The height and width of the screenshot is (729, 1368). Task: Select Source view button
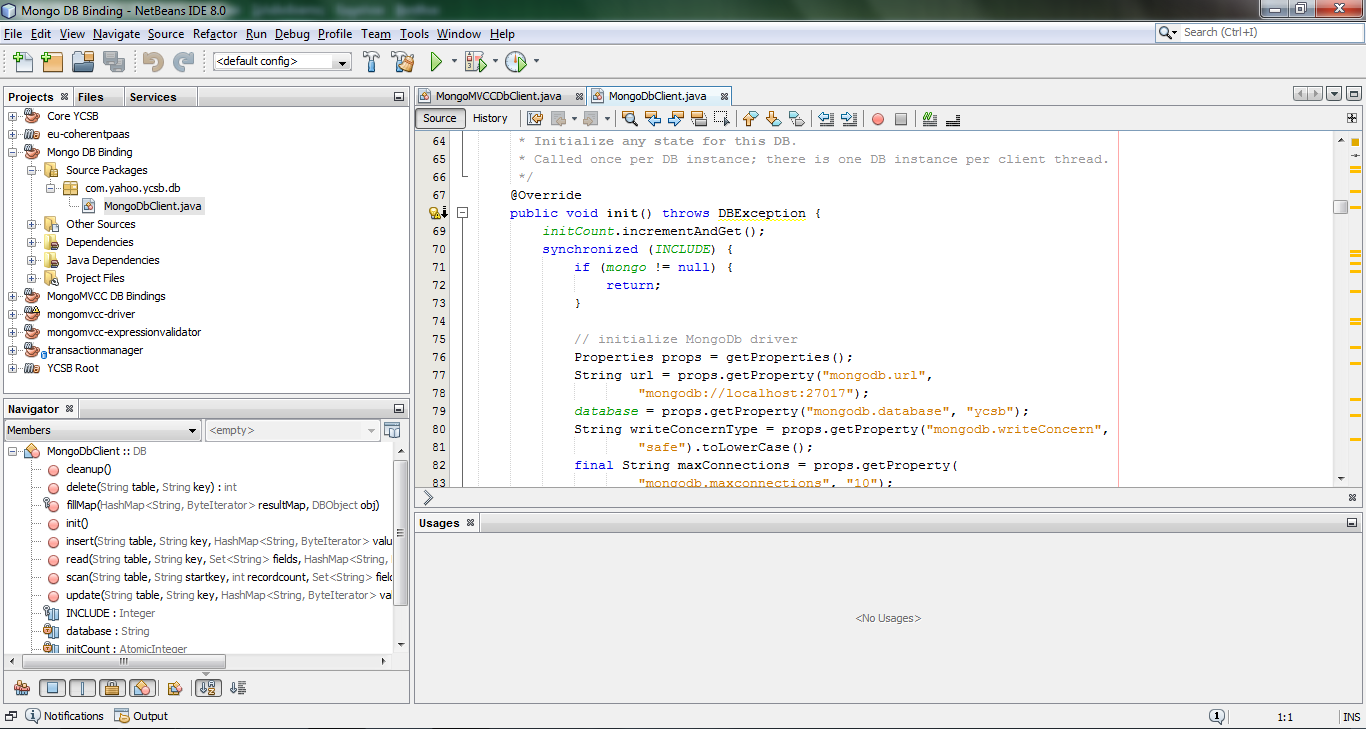coord(440,118)
